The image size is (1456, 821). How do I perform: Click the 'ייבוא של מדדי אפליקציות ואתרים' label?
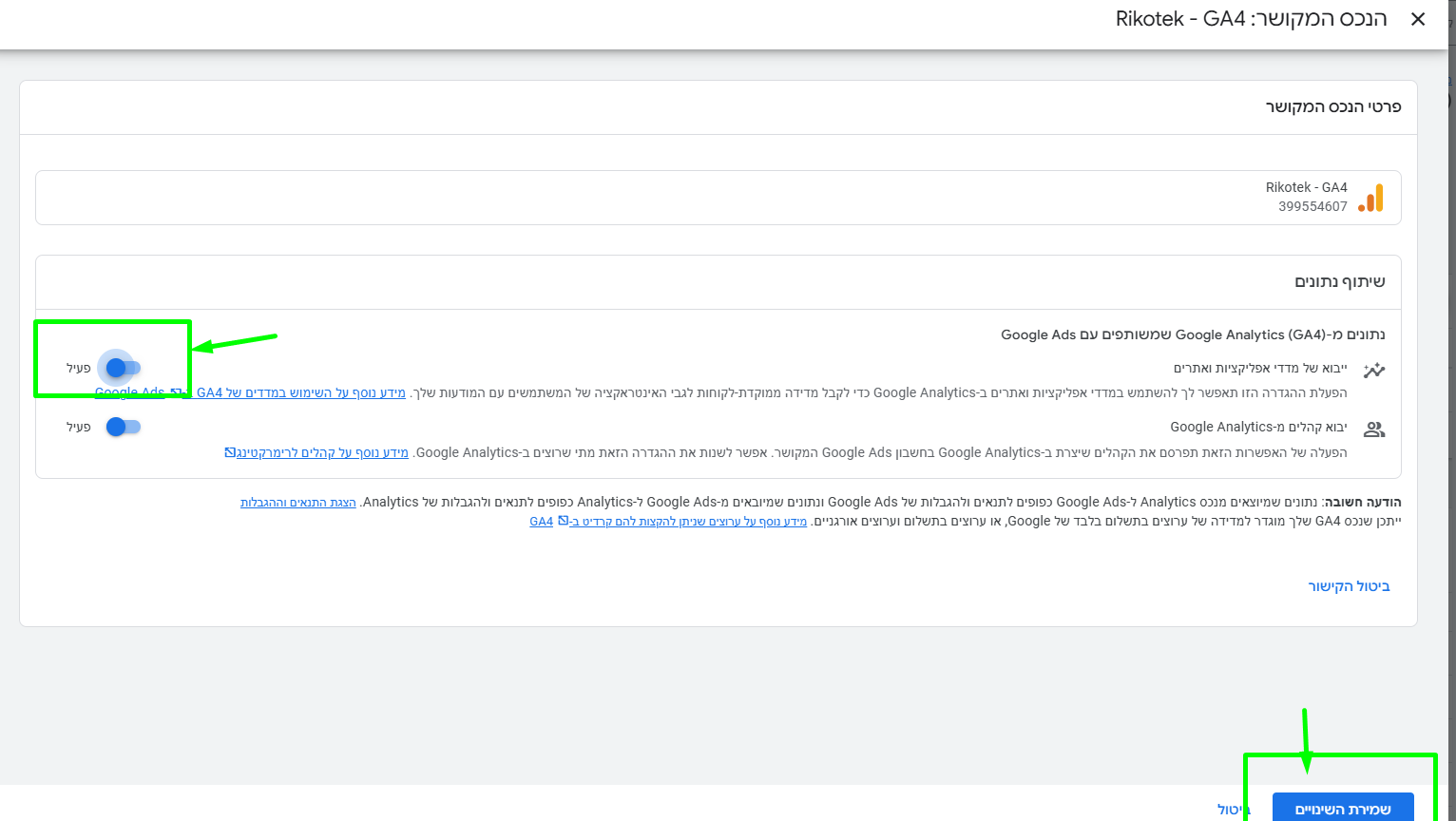tap(1260, 368)
